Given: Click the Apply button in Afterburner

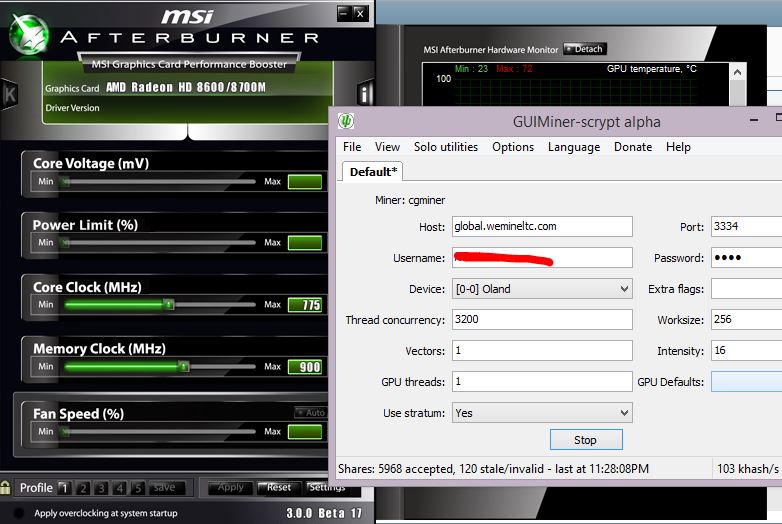Looking at the screenshot, I should (229, 488).
